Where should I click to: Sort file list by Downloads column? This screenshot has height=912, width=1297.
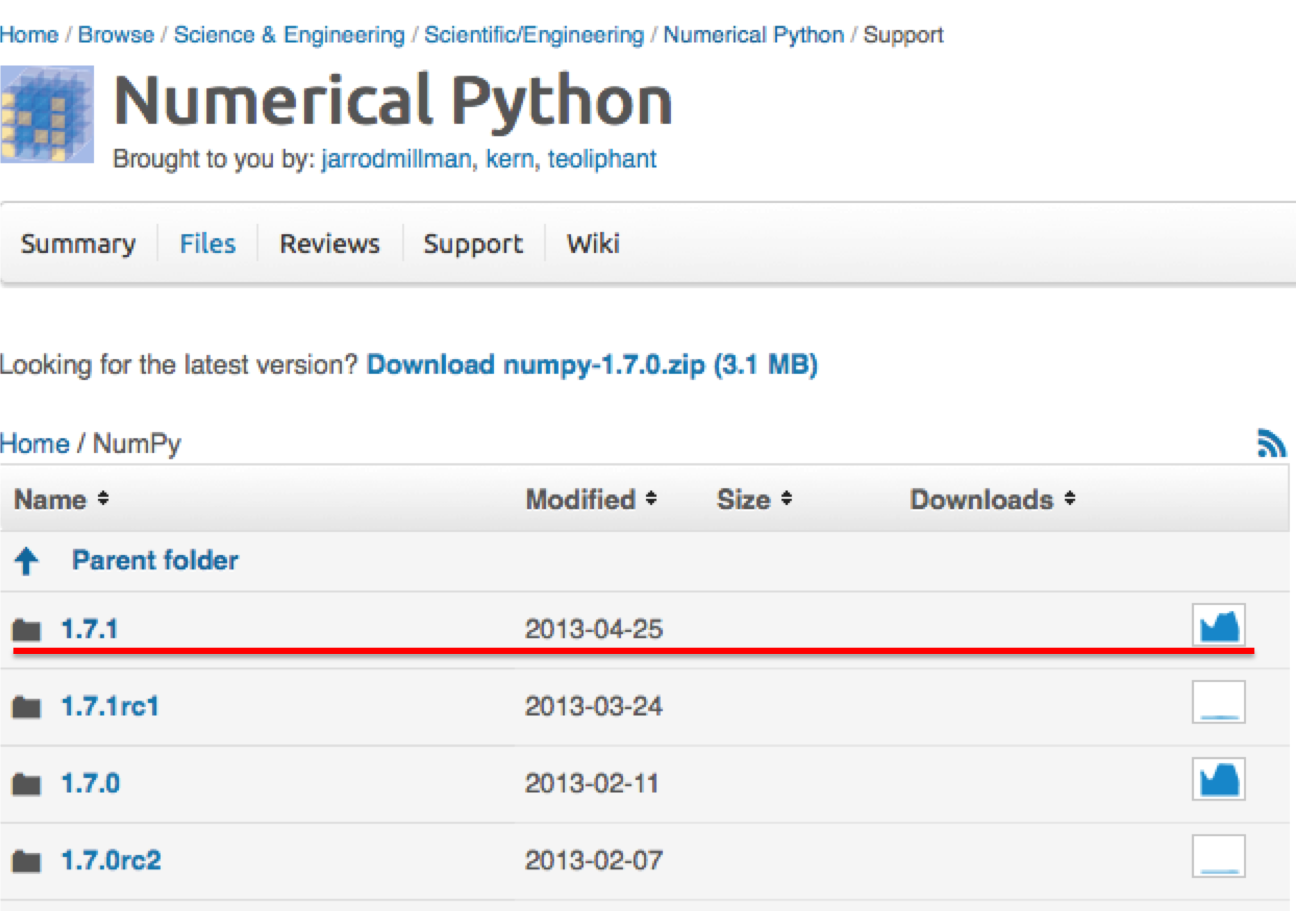(992, 499)
